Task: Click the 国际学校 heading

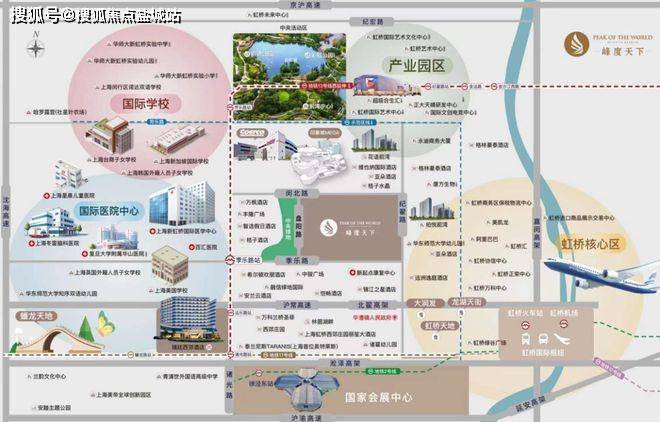Action: pos(146,104)
